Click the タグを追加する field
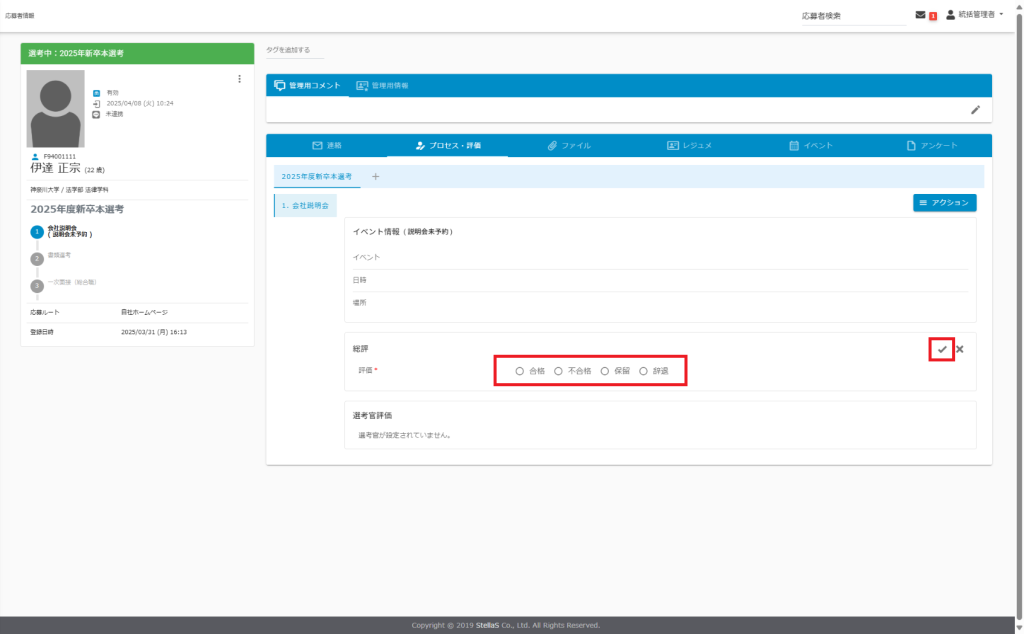Screen dimensions: 1024x634 tap(294, 50)
